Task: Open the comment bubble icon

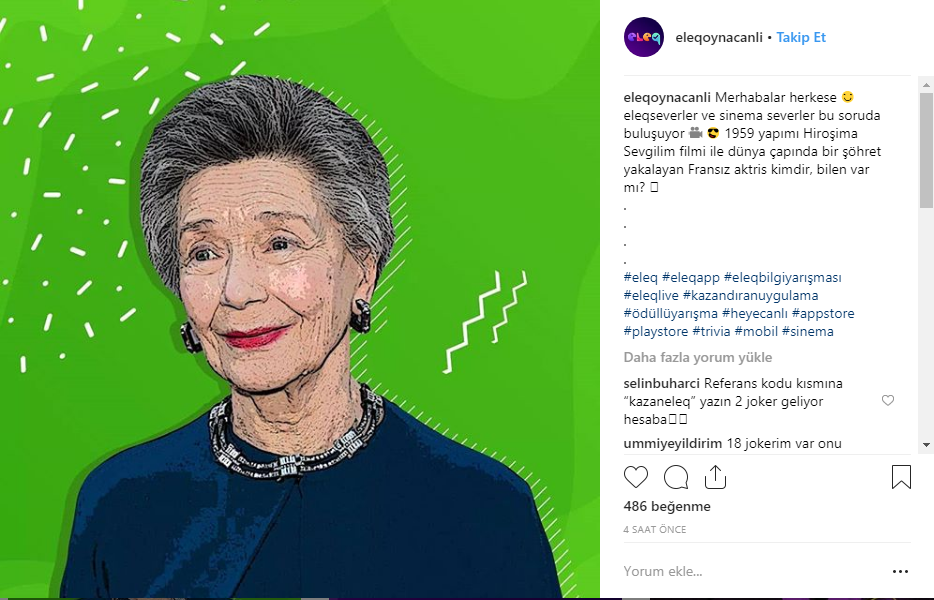Action: point(675,477)
